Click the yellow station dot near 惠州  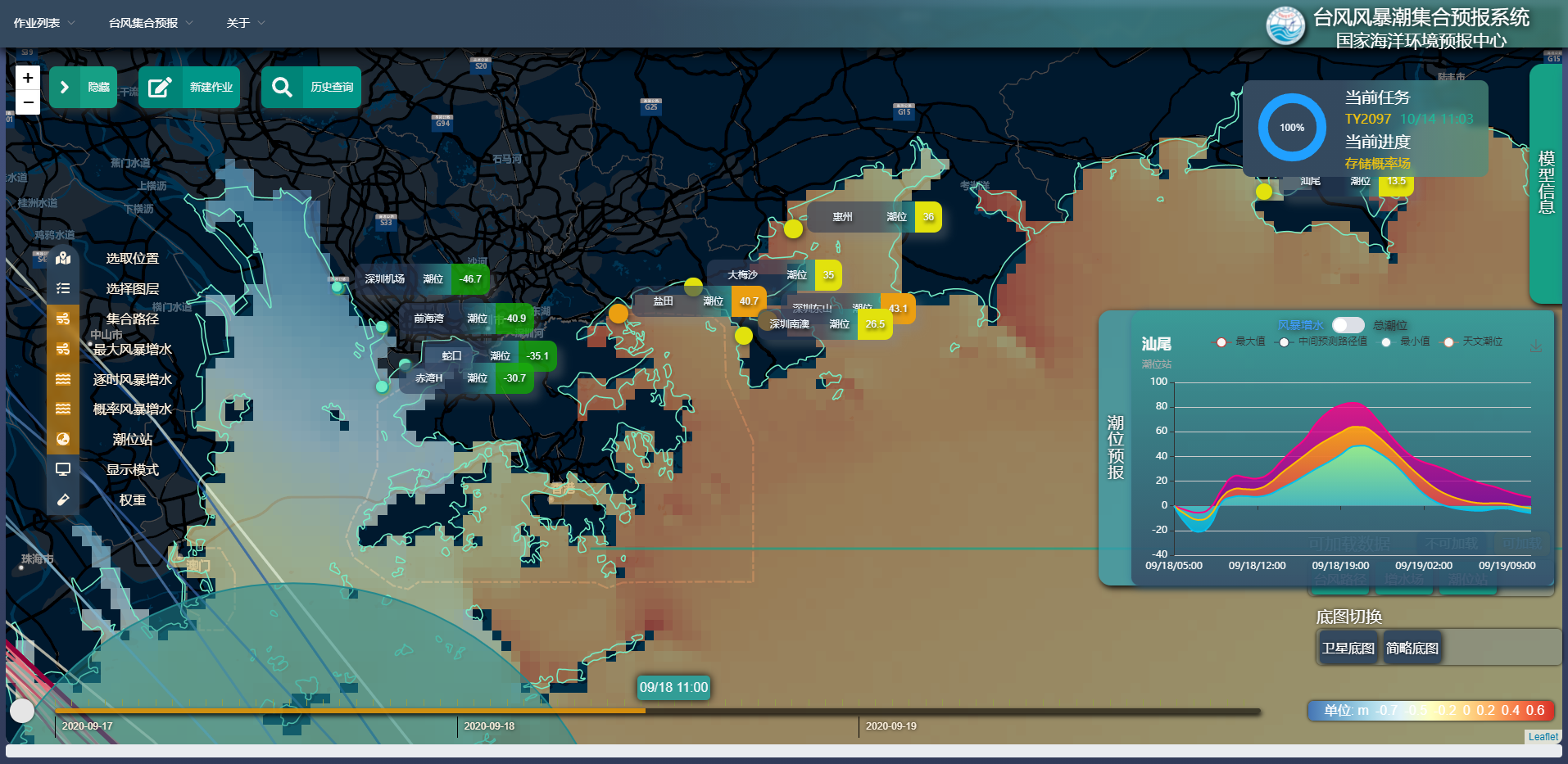[793, 228]
